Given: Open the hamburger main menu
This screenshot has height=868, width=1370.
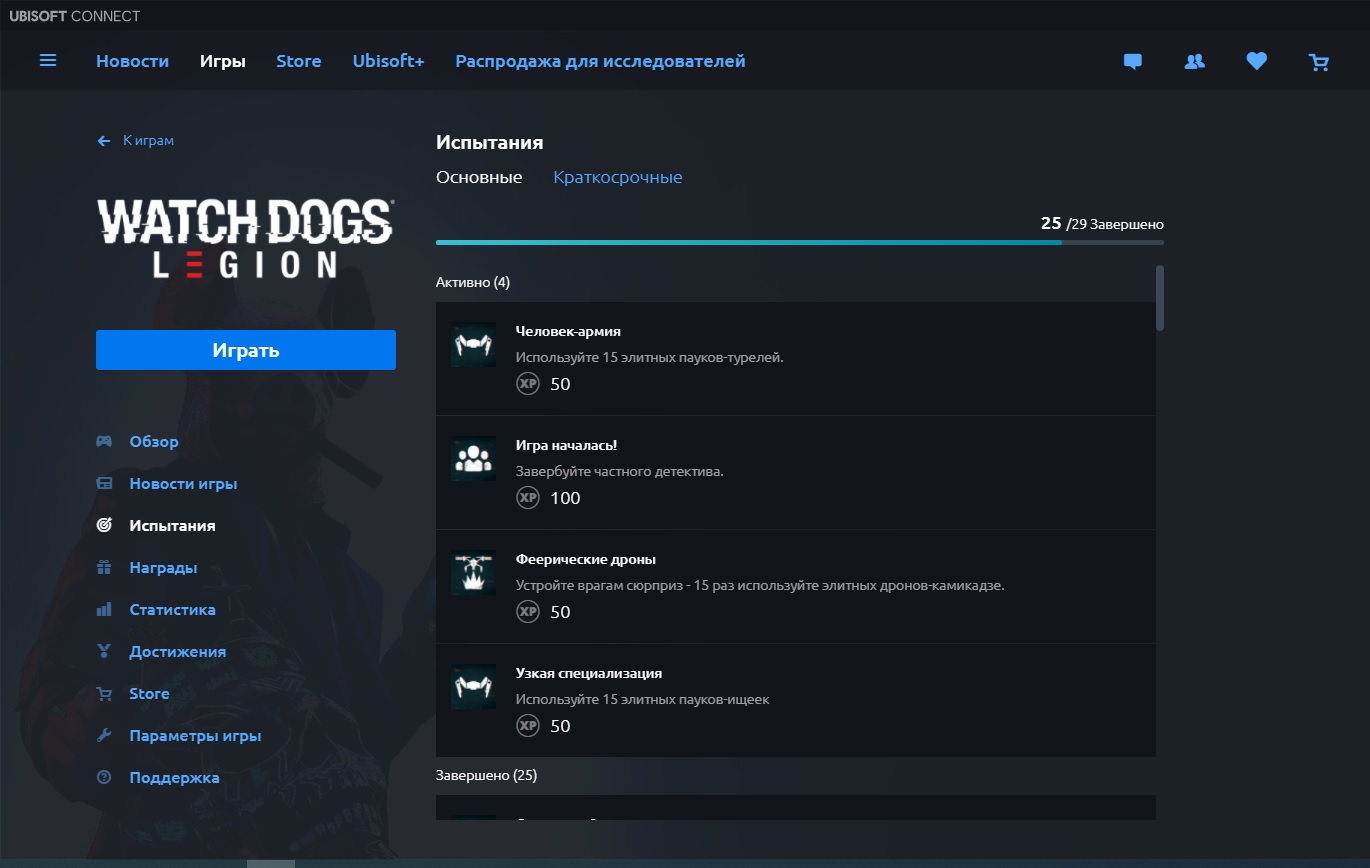Looking at the screenshot, I should pos(48,61).
